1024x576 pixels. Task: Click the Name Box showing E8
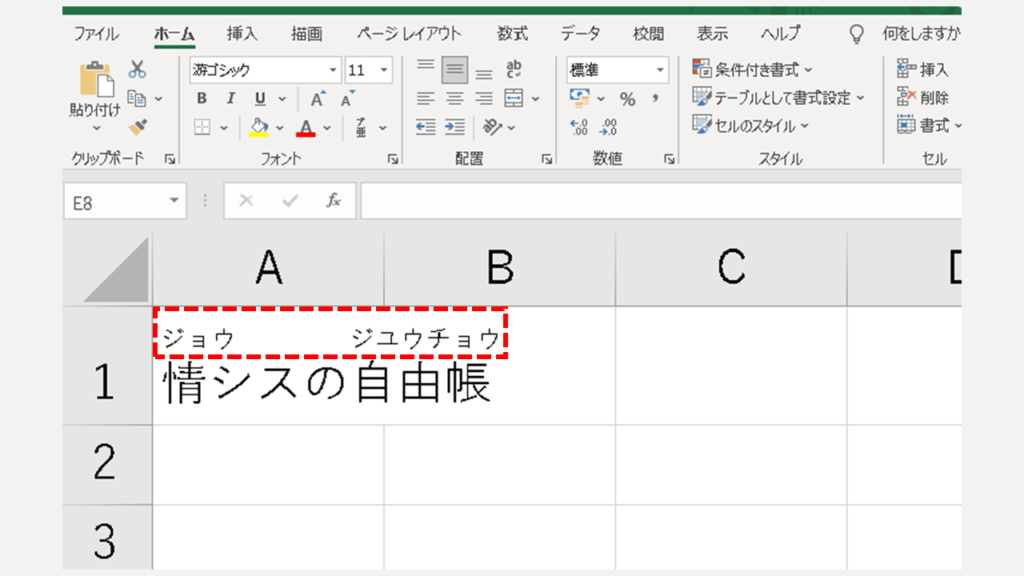(114, 202)
